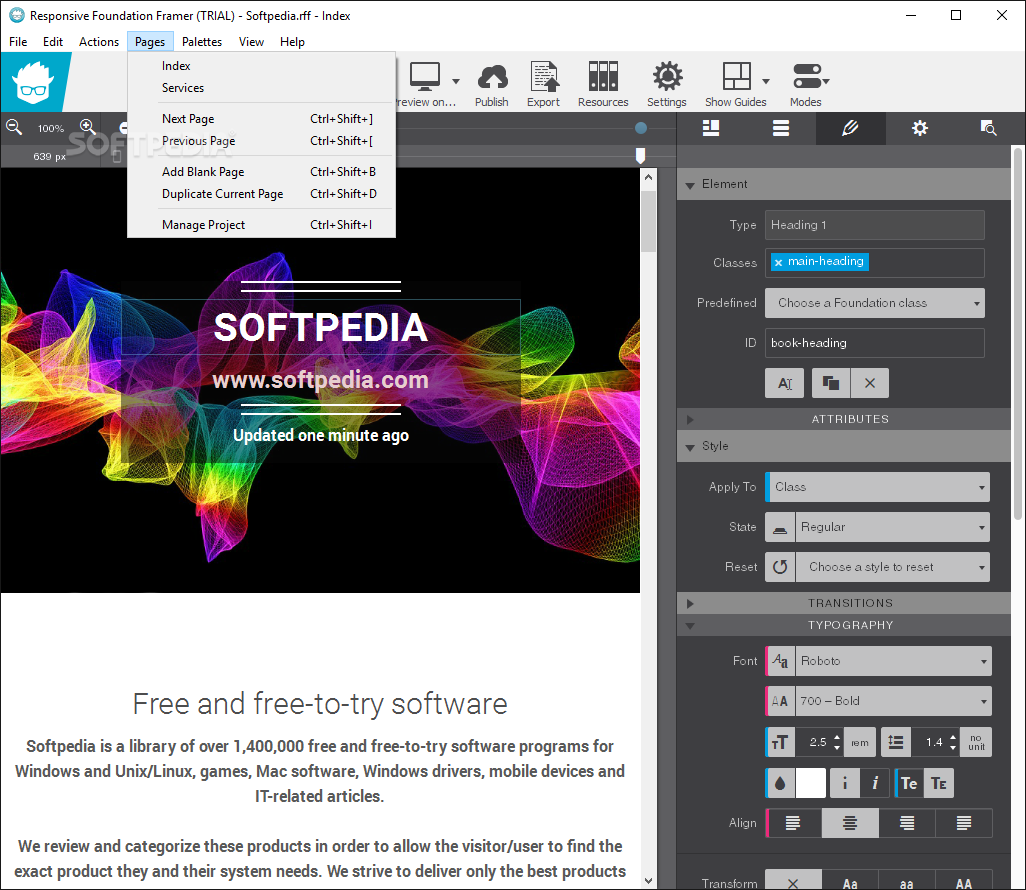The height and width of the screenshot is (890, 1026).
Task: Click the Export document icon
Action: pyautogui.click(x=544, y=77)
